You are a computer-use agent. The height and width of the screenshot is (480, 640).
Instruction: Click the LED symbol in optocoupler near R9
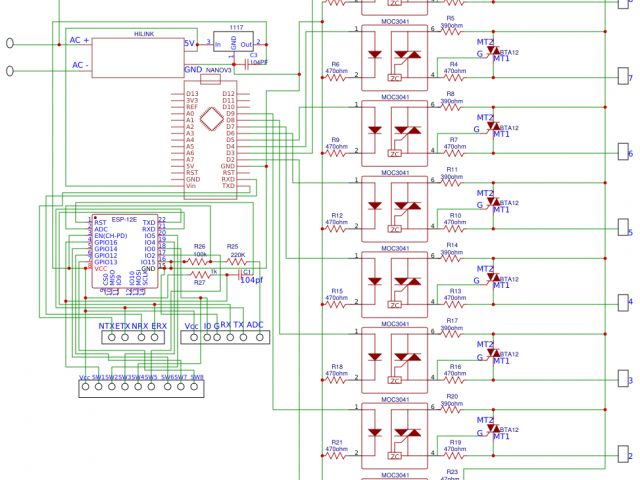coord(375,129)
